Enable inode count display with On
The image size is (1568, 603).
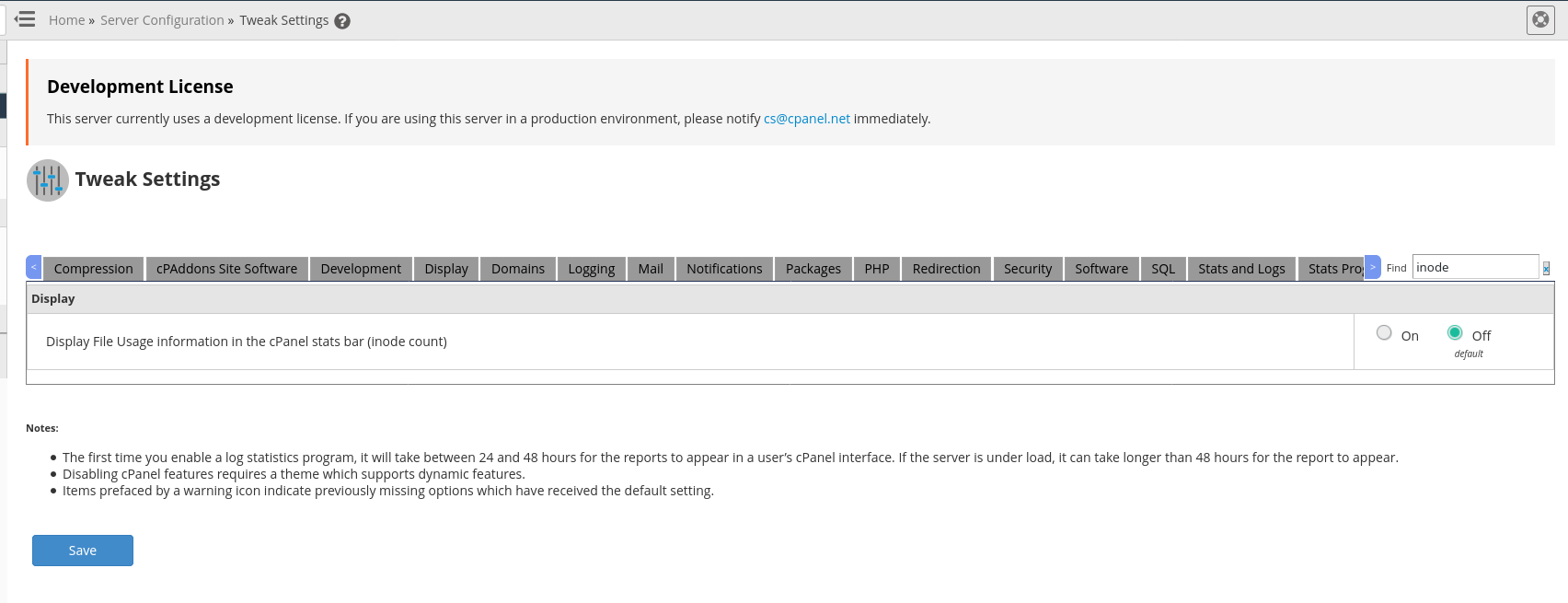[x=1384, y=333]
